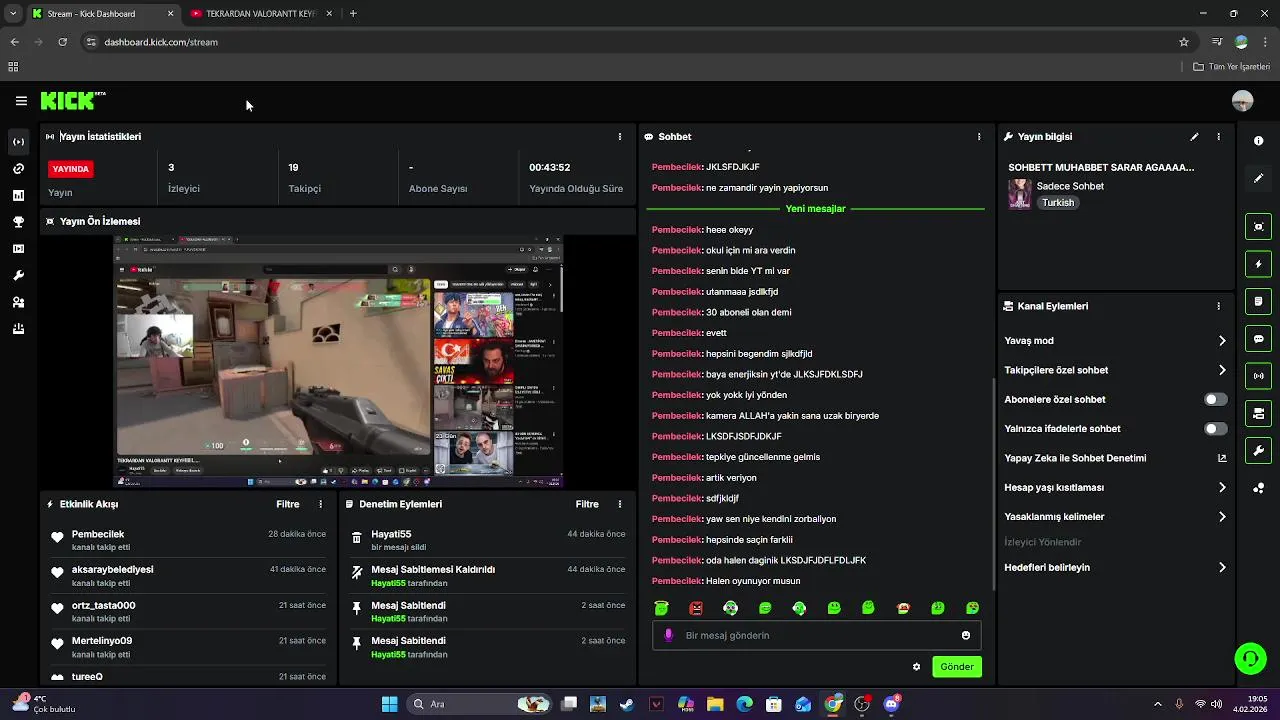Image resolution: width=1280 pixels, height=720 pixels.
Task: Open Etkinlik Akışı three-dot menu
Action: (320, 505)
